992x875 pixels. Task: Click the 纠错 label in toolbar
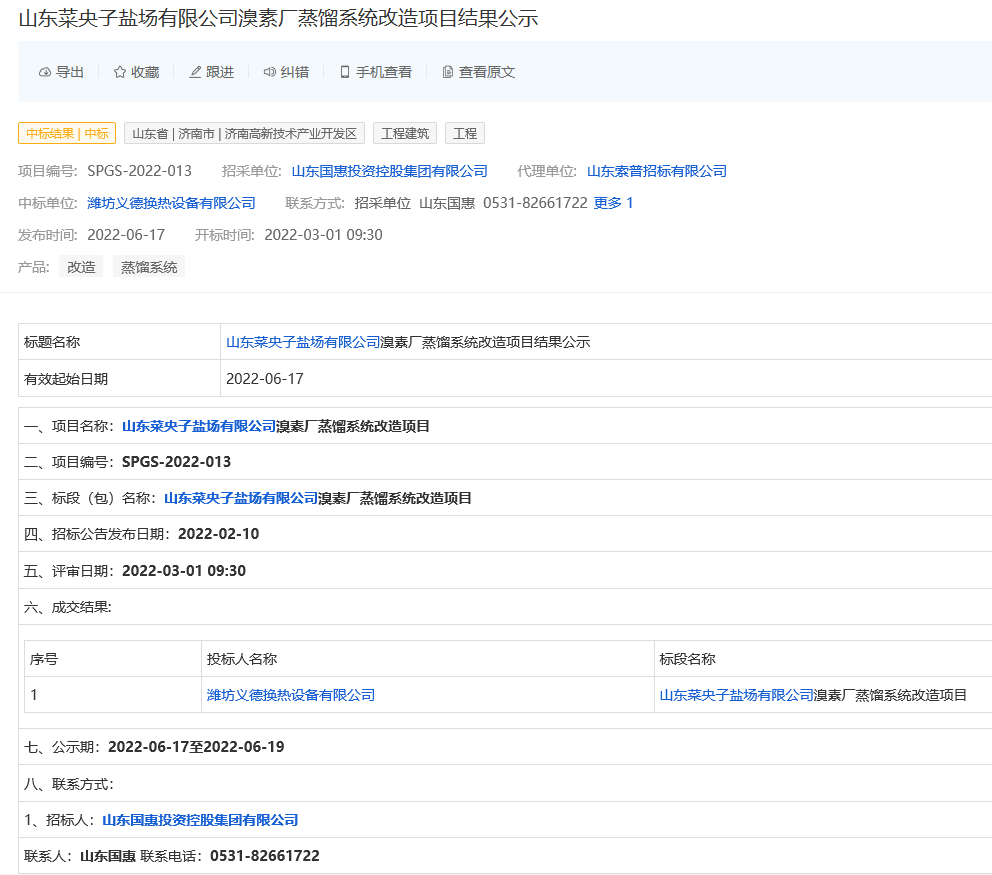pos(295,72)
